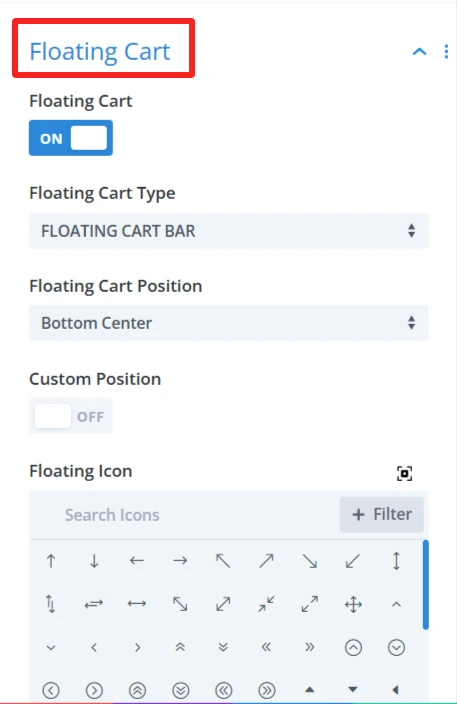This screenshot has width=457, height=704.
Task: Click the Floating Cart section title
Action: pyautogui.click(x=100, y=52)
